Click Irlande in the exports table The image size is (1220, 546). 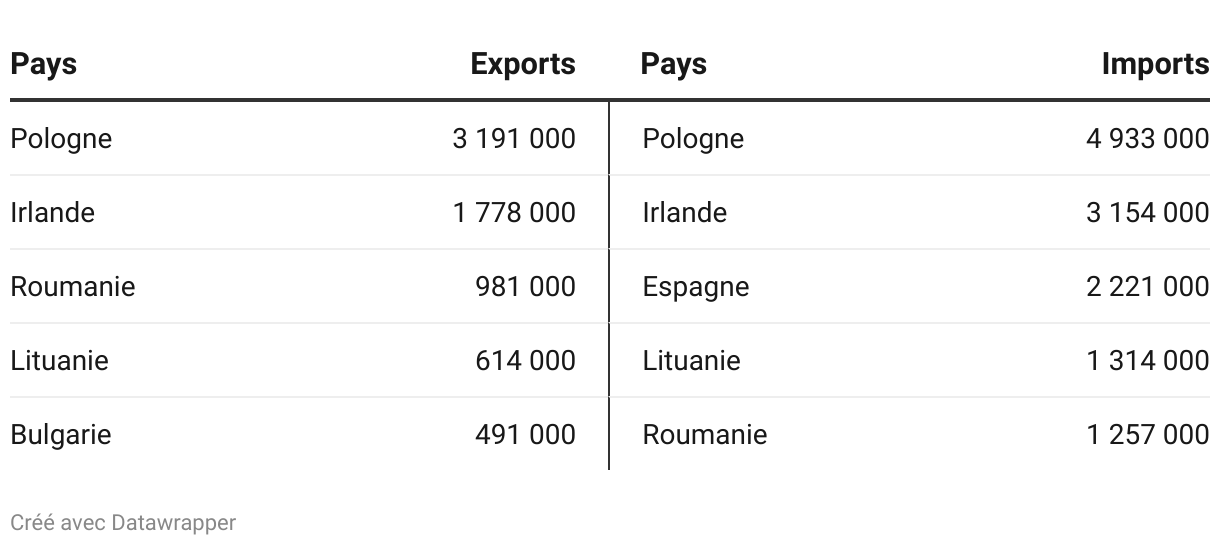[x=53, y=212]
